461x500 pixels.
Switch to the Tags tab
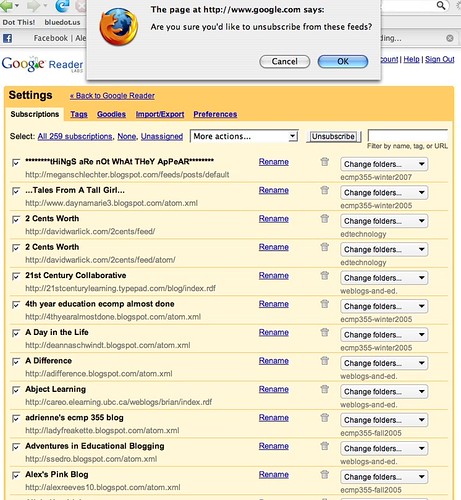click(79, 114)
